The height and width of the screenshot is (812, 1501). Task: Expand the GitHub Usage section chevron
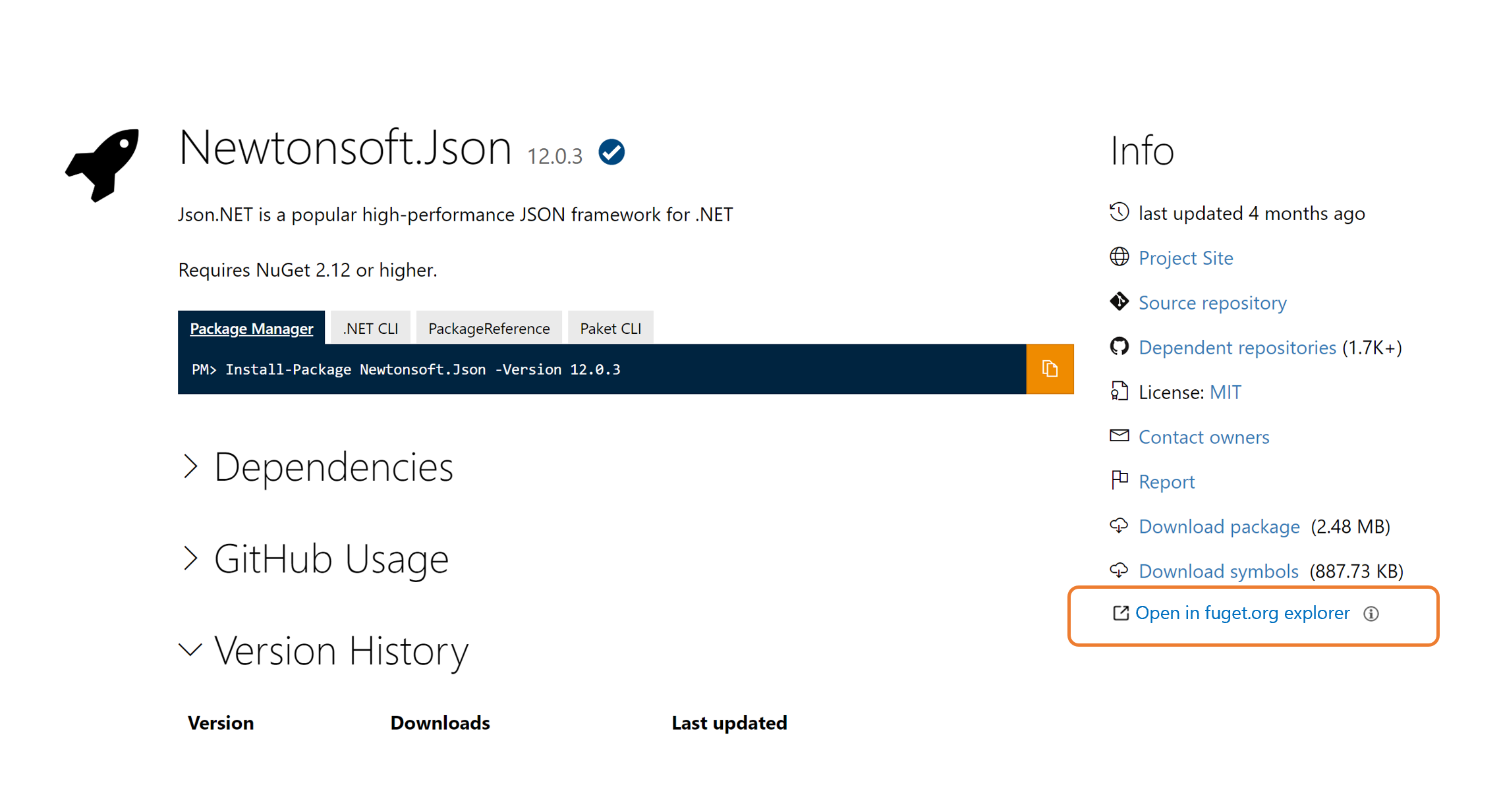pos(190,558)
